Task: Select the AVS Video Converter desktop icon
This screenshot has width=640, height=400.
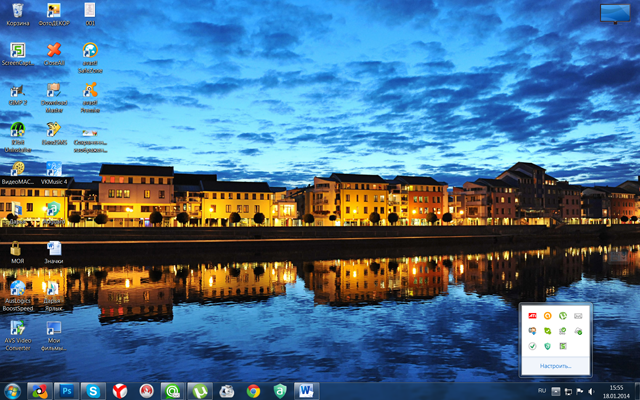Action: click(17, 334)
